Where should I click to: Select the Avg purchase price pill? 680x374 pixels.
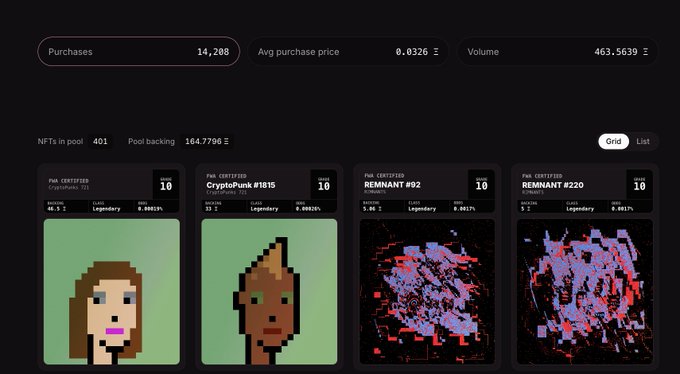348,52
